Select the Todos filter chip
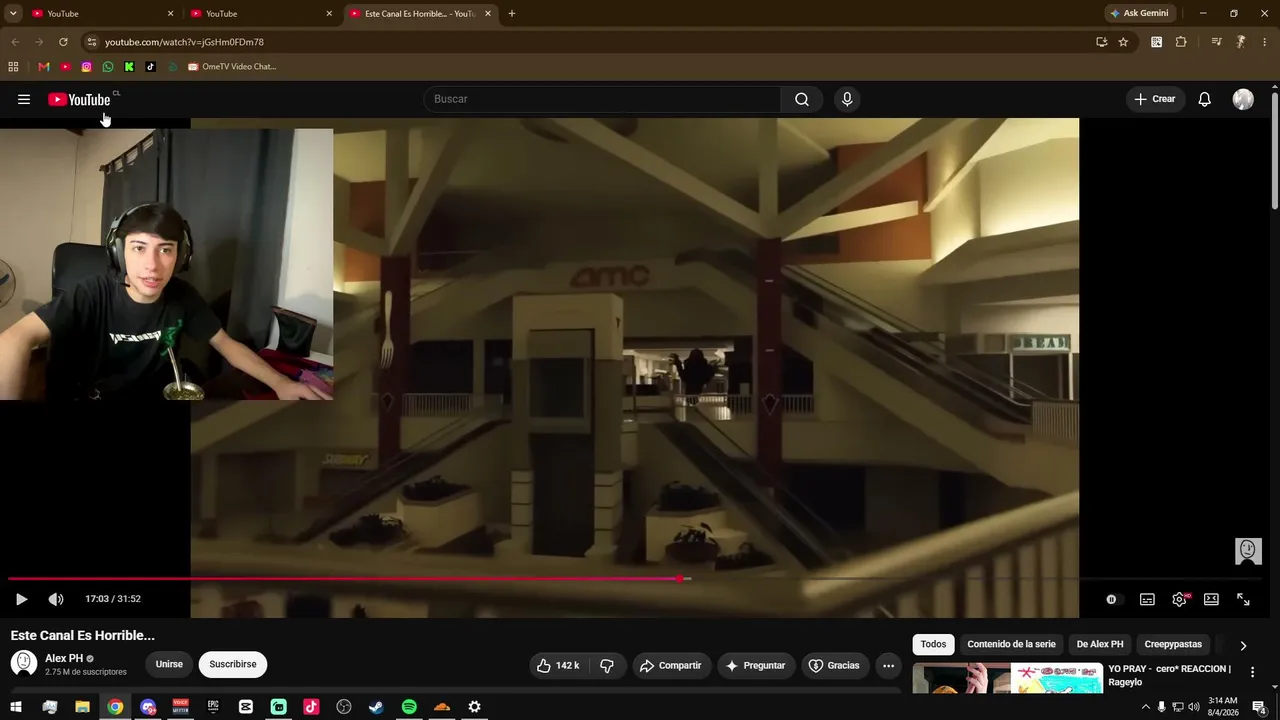This screenshot has height=720, width=1280. pyautogui.click(x=933, y=644)
